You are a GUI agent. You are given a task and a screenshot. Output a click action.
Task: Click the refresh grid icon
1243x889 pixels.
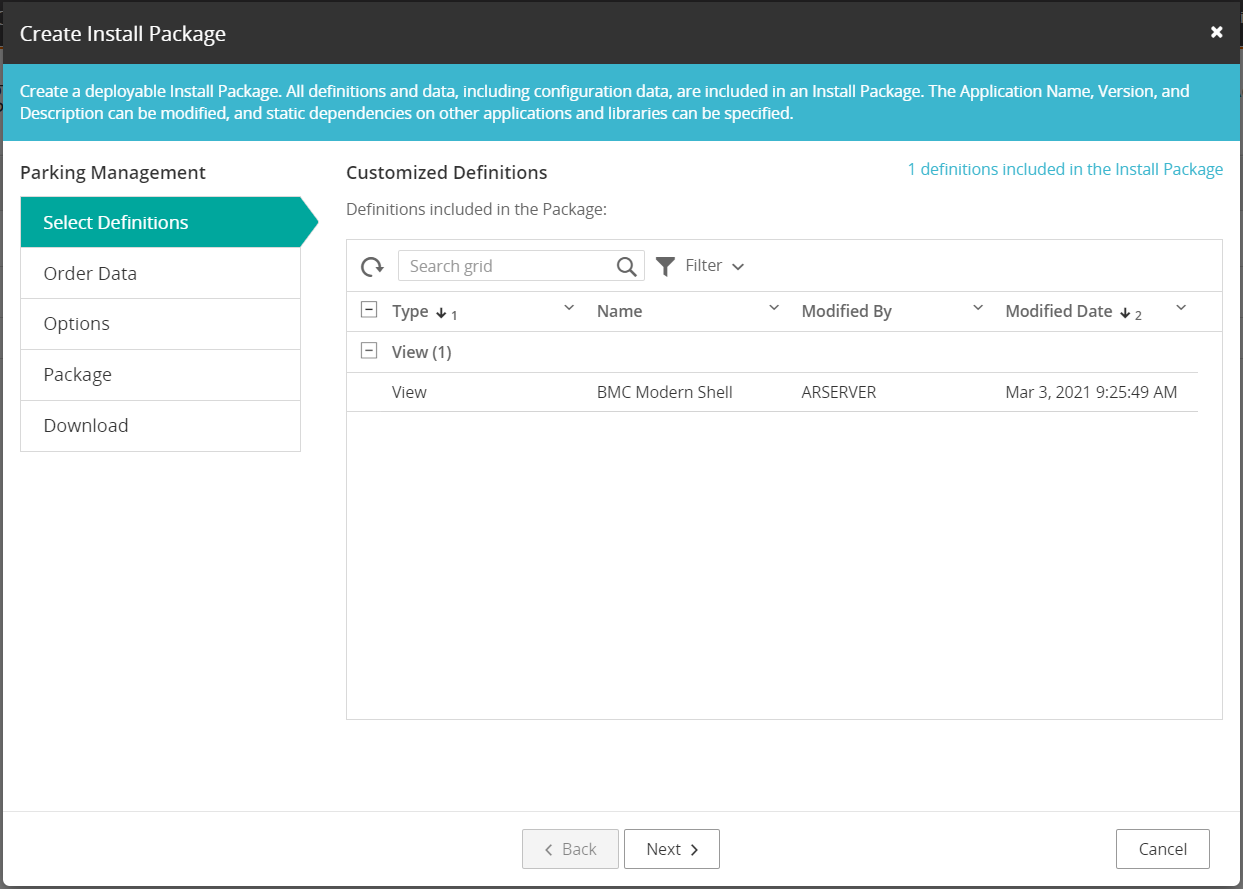(x=372, y=266)
